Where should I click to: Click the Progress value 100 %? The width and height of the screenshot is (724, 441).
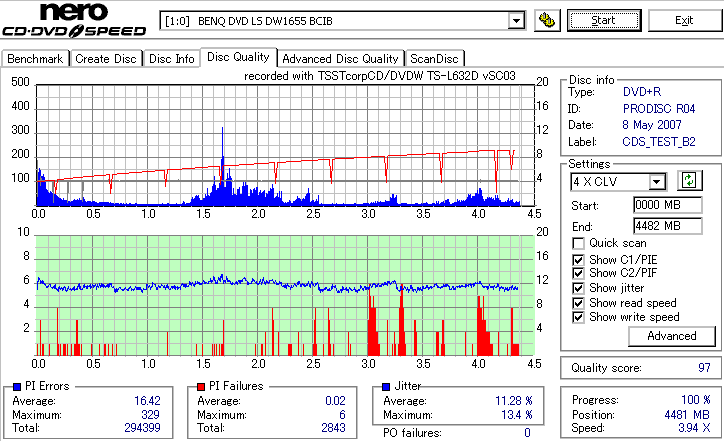click(696, 400)
